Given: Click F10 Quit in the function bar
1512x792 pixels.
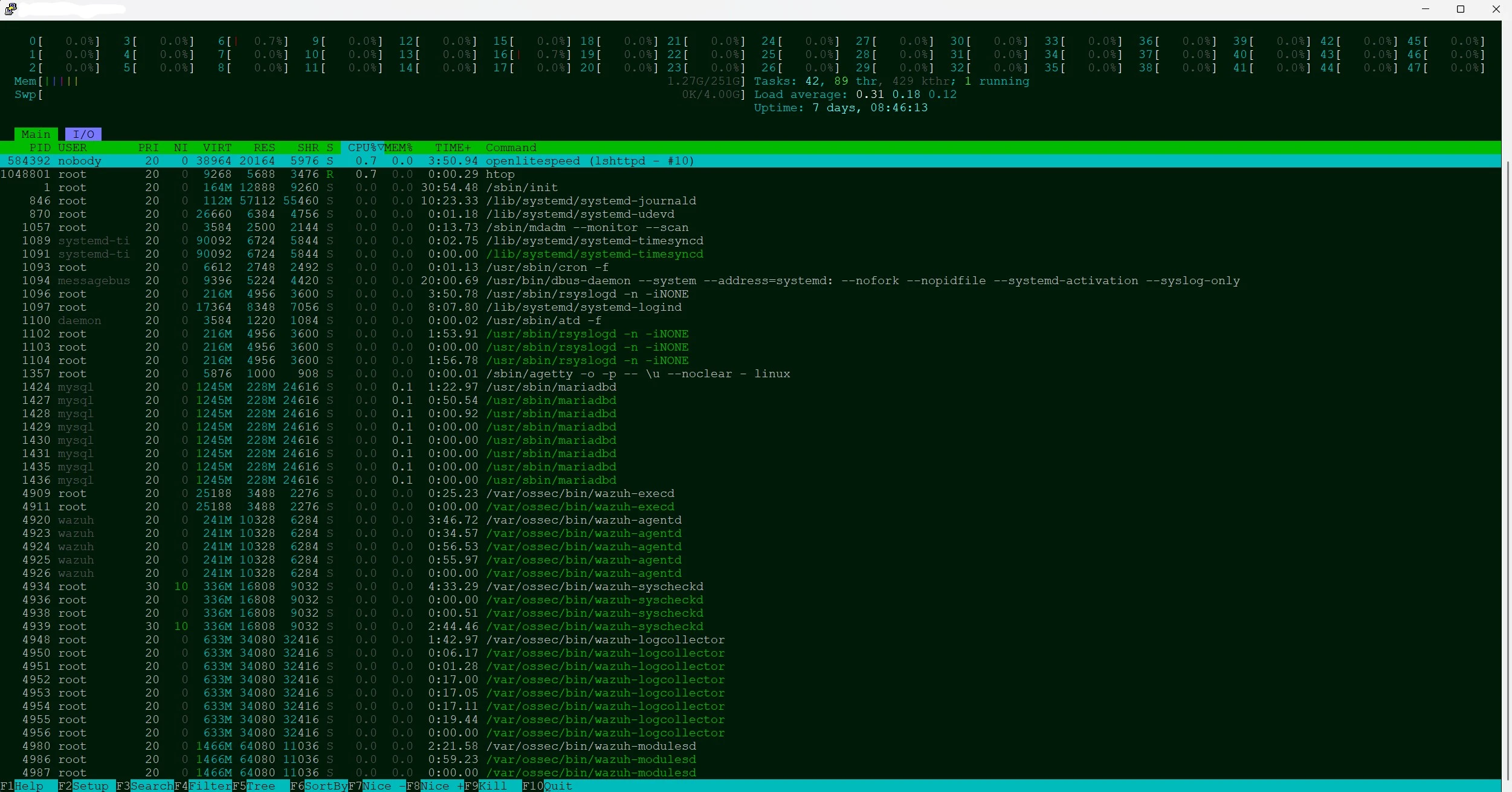Looking at the screenshot, I should pos(548,786).
